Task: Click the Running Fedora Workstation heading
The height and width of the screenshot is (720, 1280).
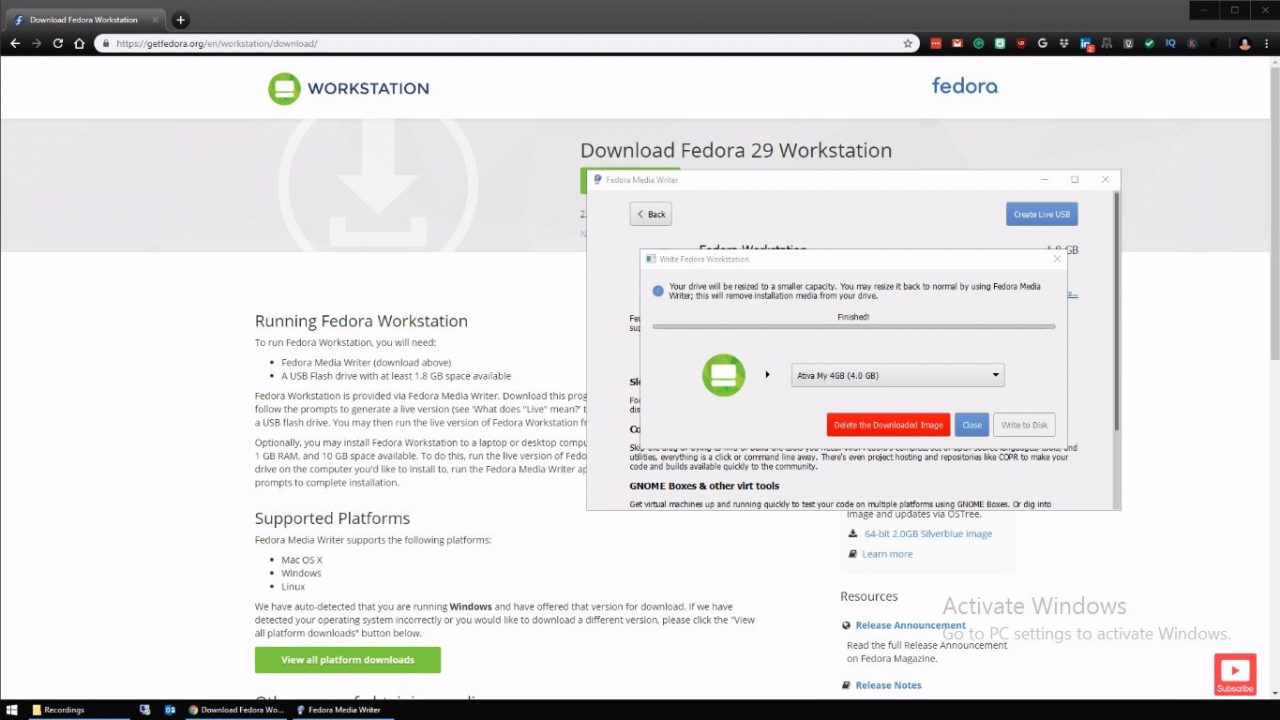Action: [361, 321]
